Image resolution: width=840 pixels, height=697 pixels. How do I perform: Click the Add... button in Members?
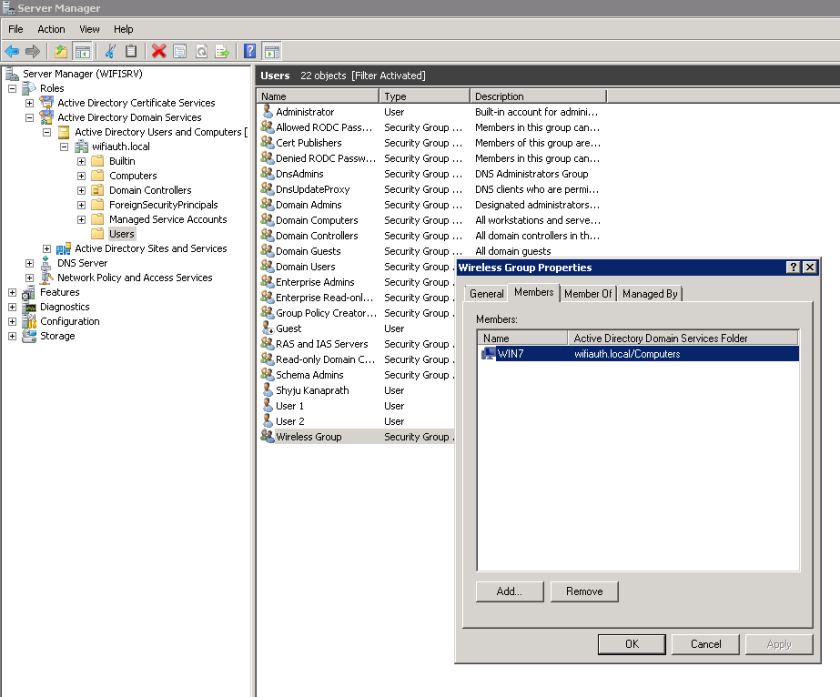[509, 591]
